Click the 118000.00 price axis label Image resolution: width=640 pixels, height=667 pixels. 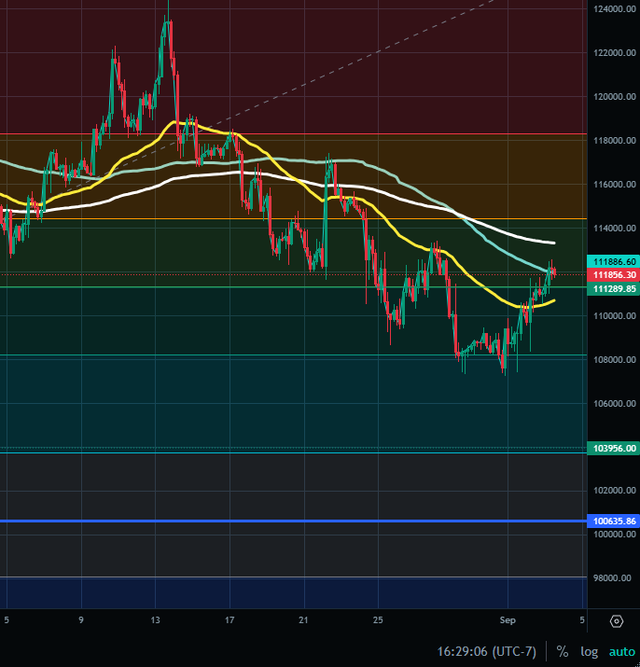coord(614,140)
